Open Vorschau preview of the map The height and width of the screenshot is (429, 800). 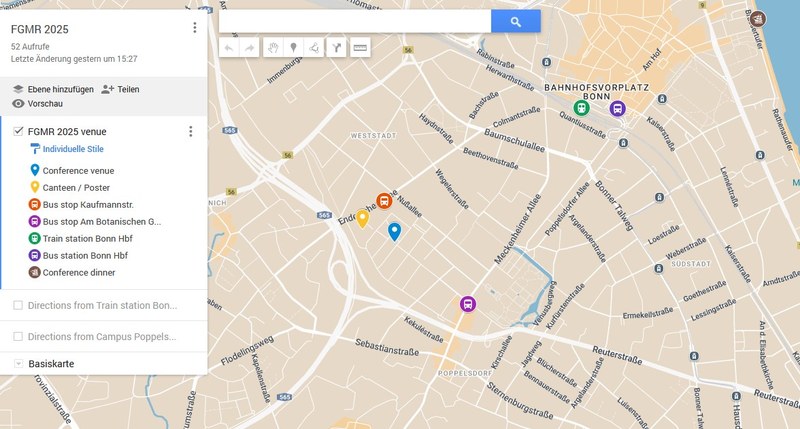[38, 104]
